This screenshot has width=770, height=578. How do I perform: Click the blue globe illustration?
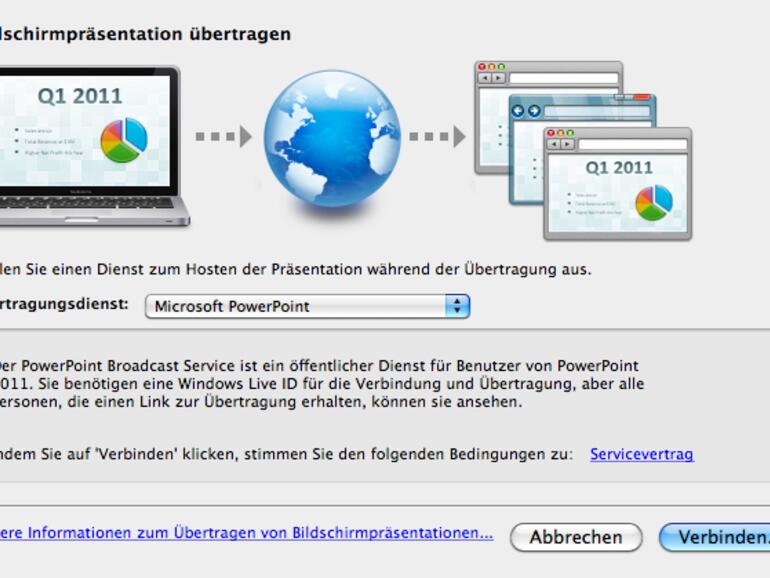[x=332, y=138]
